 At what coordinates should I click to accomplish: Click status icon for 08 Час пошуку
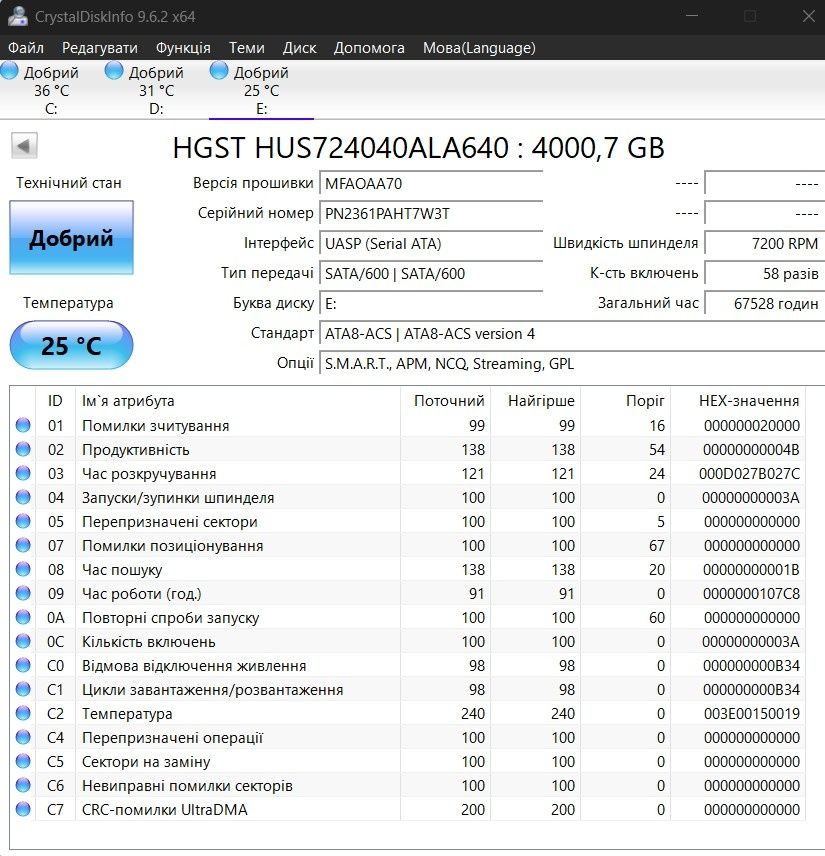[23, 569]
